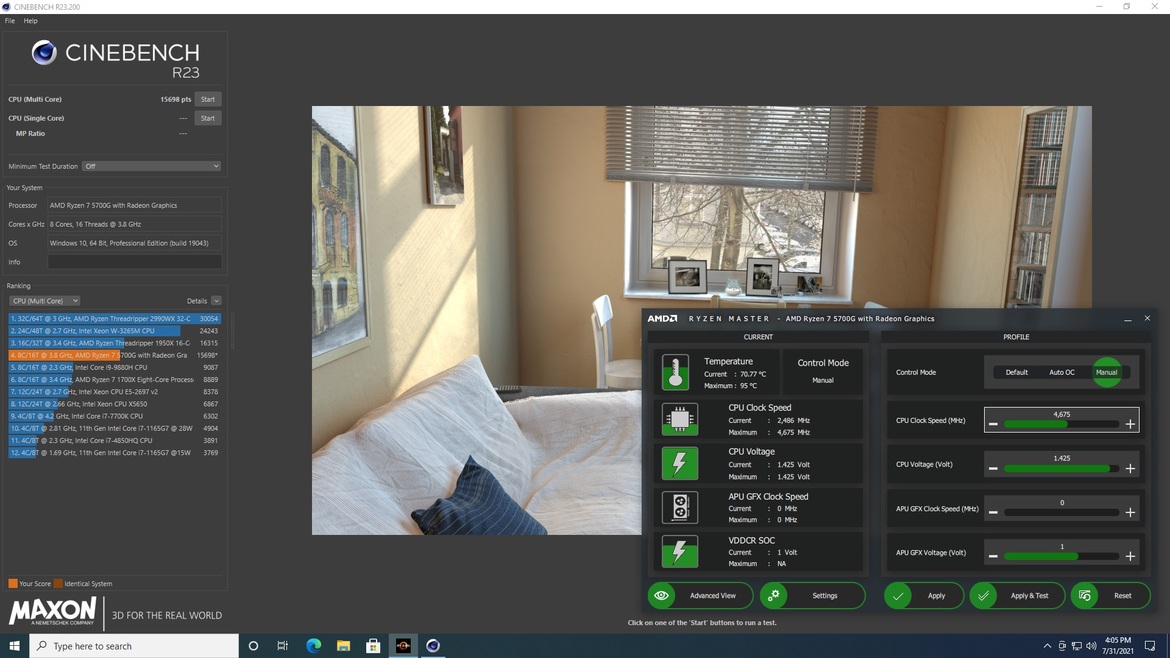Click the CPU Clock Speed slider bar
This screenshot has height=658, width=1170.
(x=1061, y=424)
